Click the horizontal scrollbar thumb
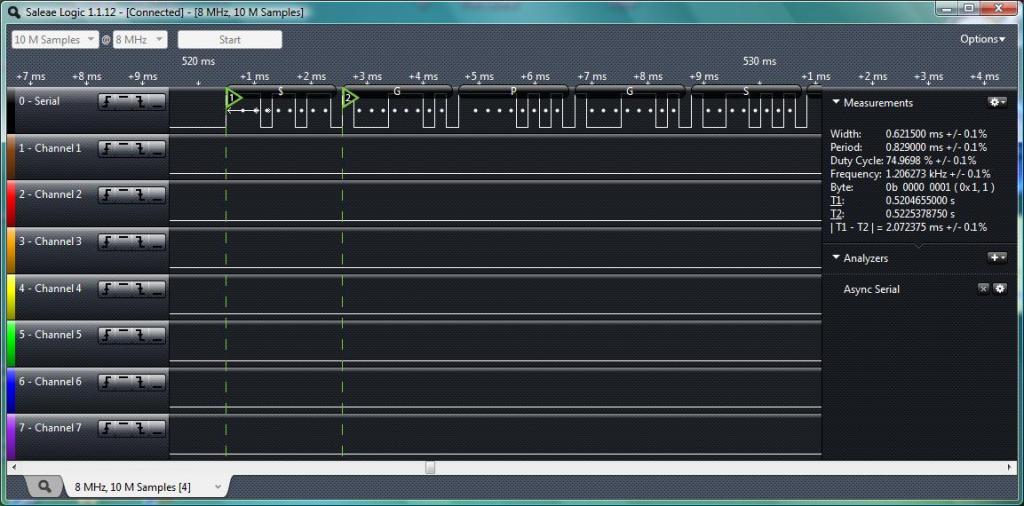1024x506 pixels. click(x=430, y=467)
